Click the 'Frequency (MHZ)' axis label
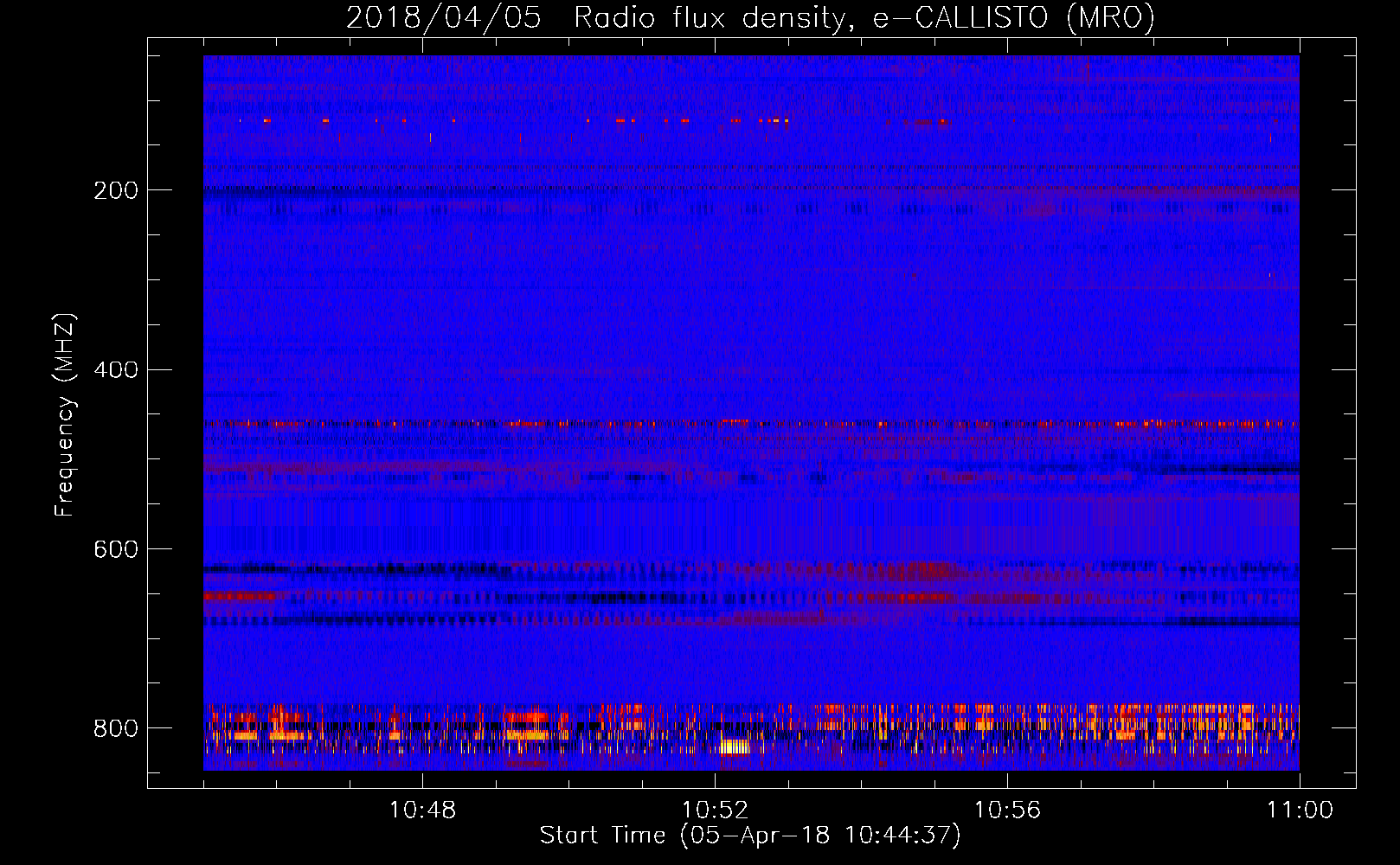1400x865 pixels. pyautogui.click(x=64, y=415)
